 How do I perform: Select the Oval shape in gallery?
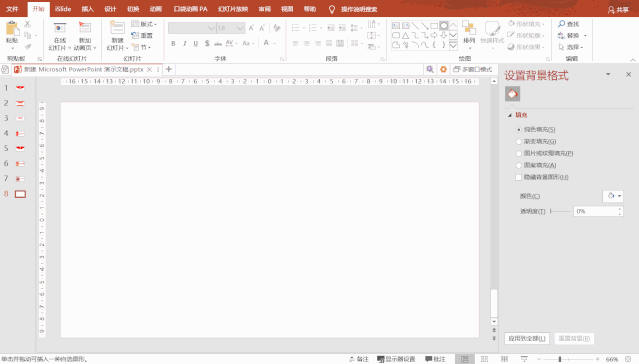[x=444, y=26]
